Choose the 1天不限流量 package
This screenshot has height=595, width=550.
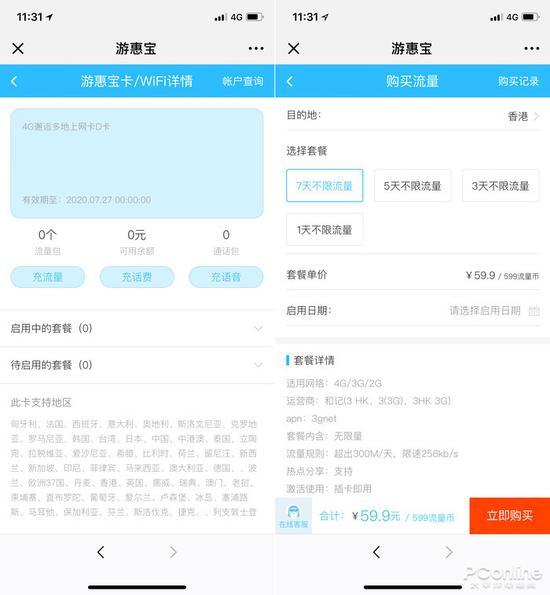325,230
